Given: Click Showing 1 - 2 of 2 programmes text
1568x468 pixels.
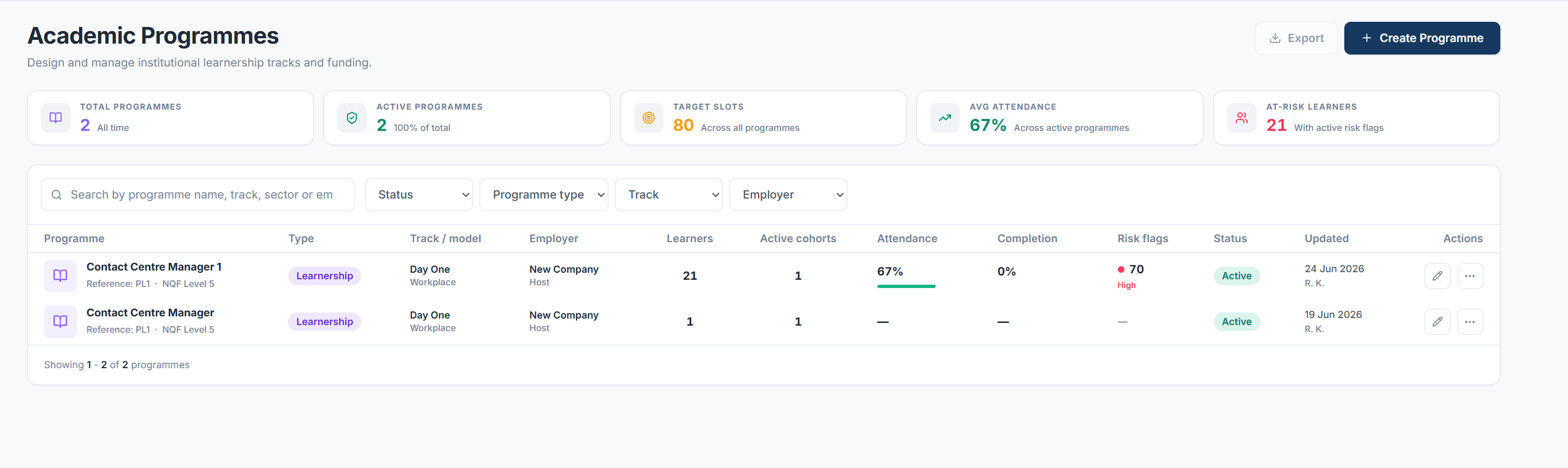Looking at the screenshot, I should [x=116, y=364].
